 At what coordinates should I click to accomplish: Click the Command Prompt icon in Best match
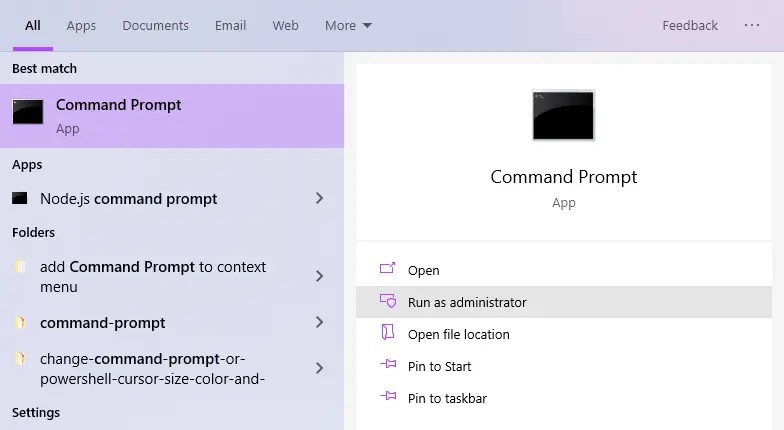28,111
